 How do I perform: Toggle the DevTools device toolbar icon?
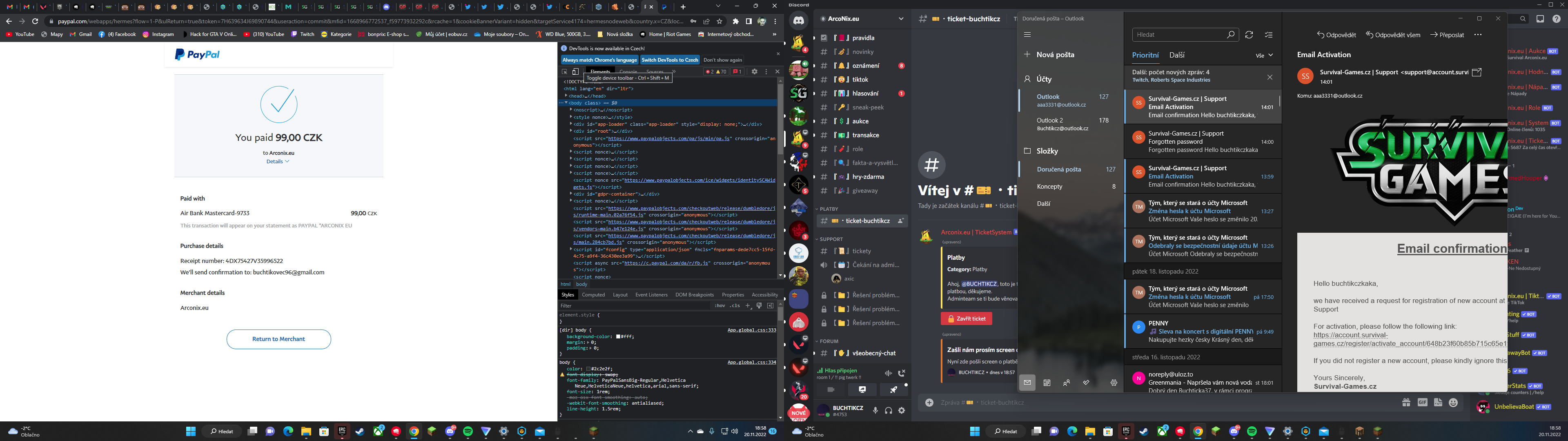pos(575,72)
